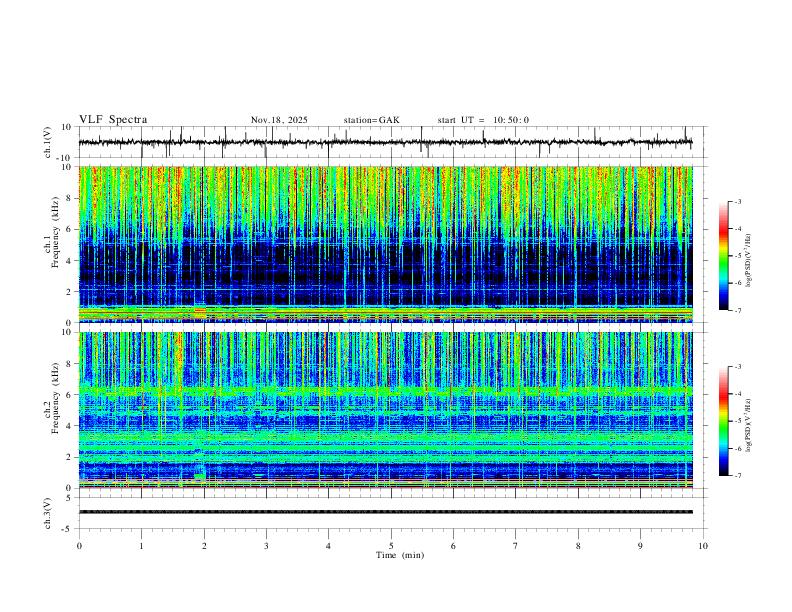The image size is (792, 612).
Task: Select the date "Nov.18, 2025" in the header
Action: (x=279, y=120)
